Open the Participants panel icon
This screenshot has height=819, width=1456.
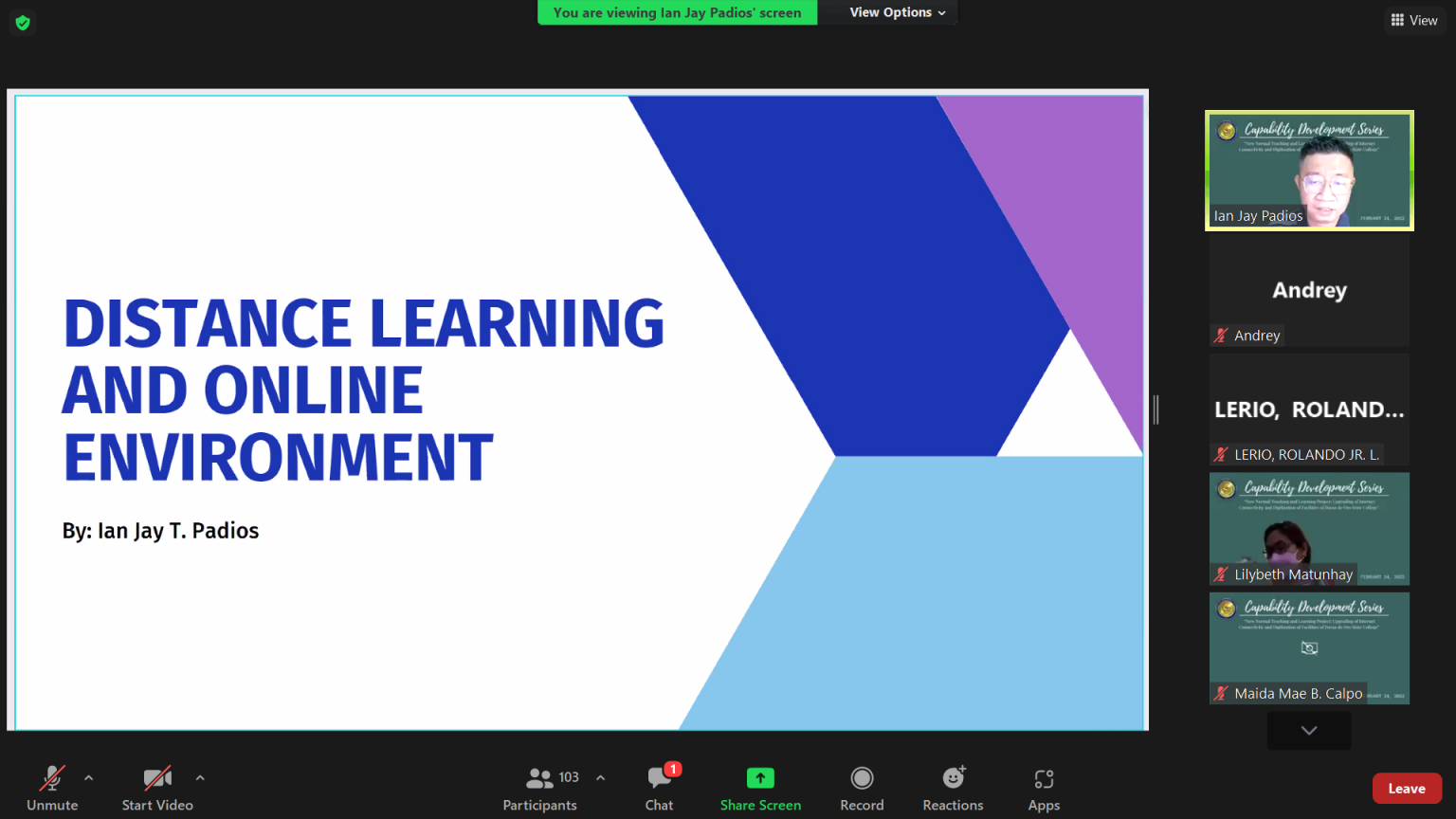click(x=540, y=778)
